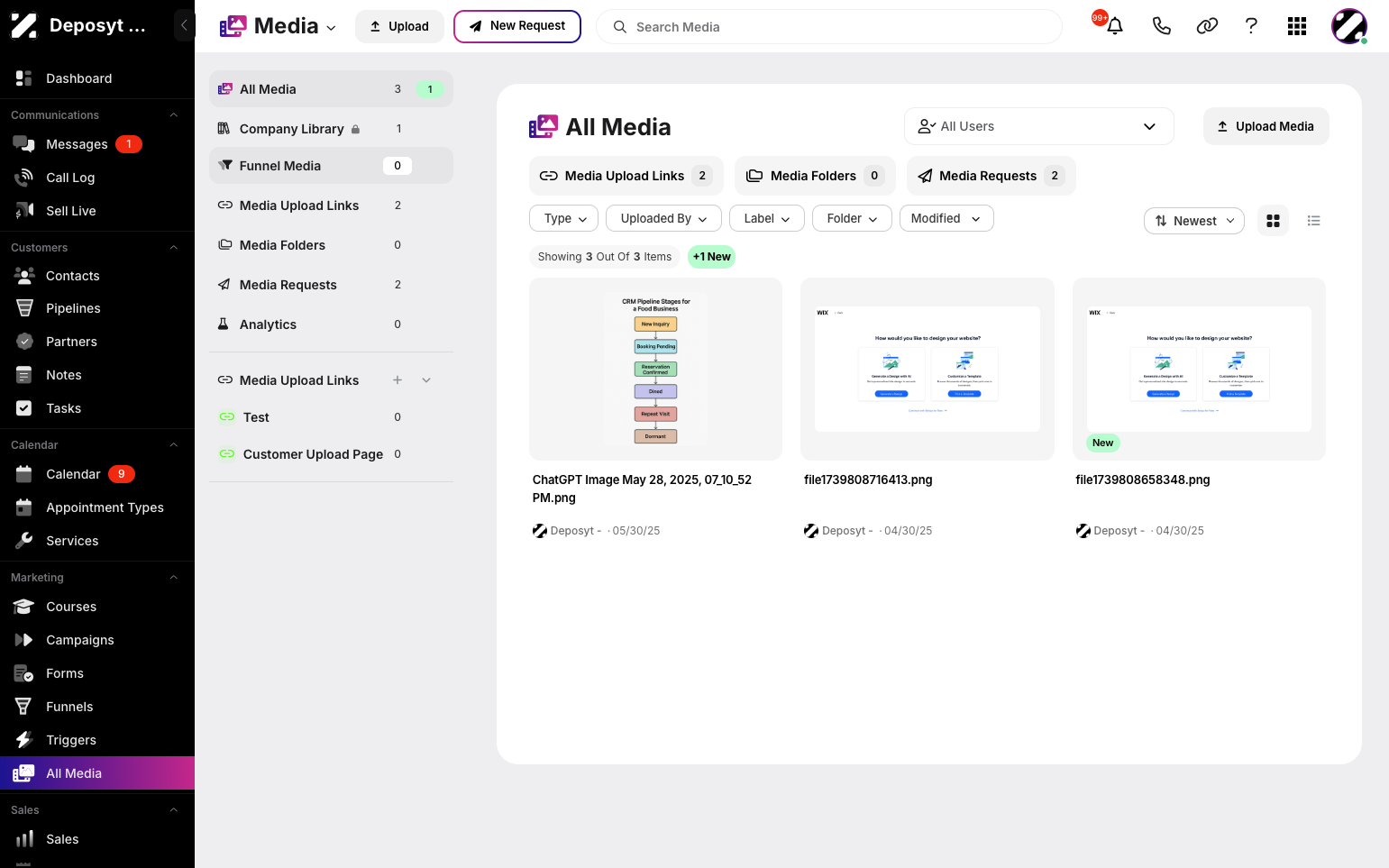Open the Media Folders tab
Screen dimensions: 1389x868
815,176
